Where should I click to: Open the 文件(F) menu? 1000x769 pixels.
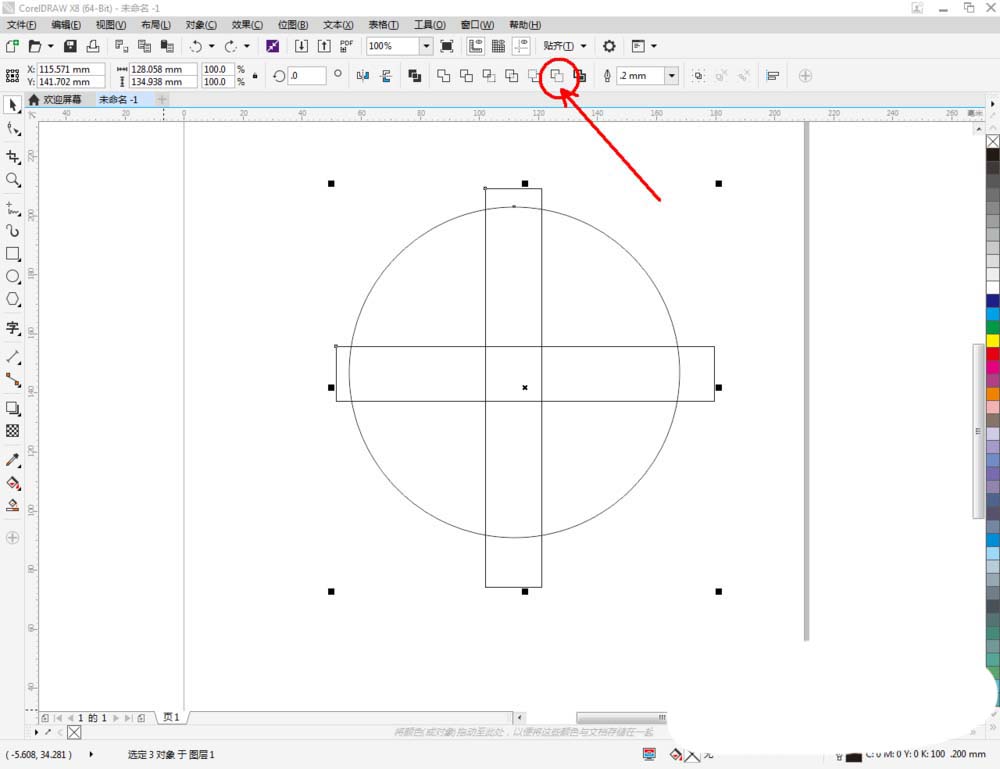point(21,25)
